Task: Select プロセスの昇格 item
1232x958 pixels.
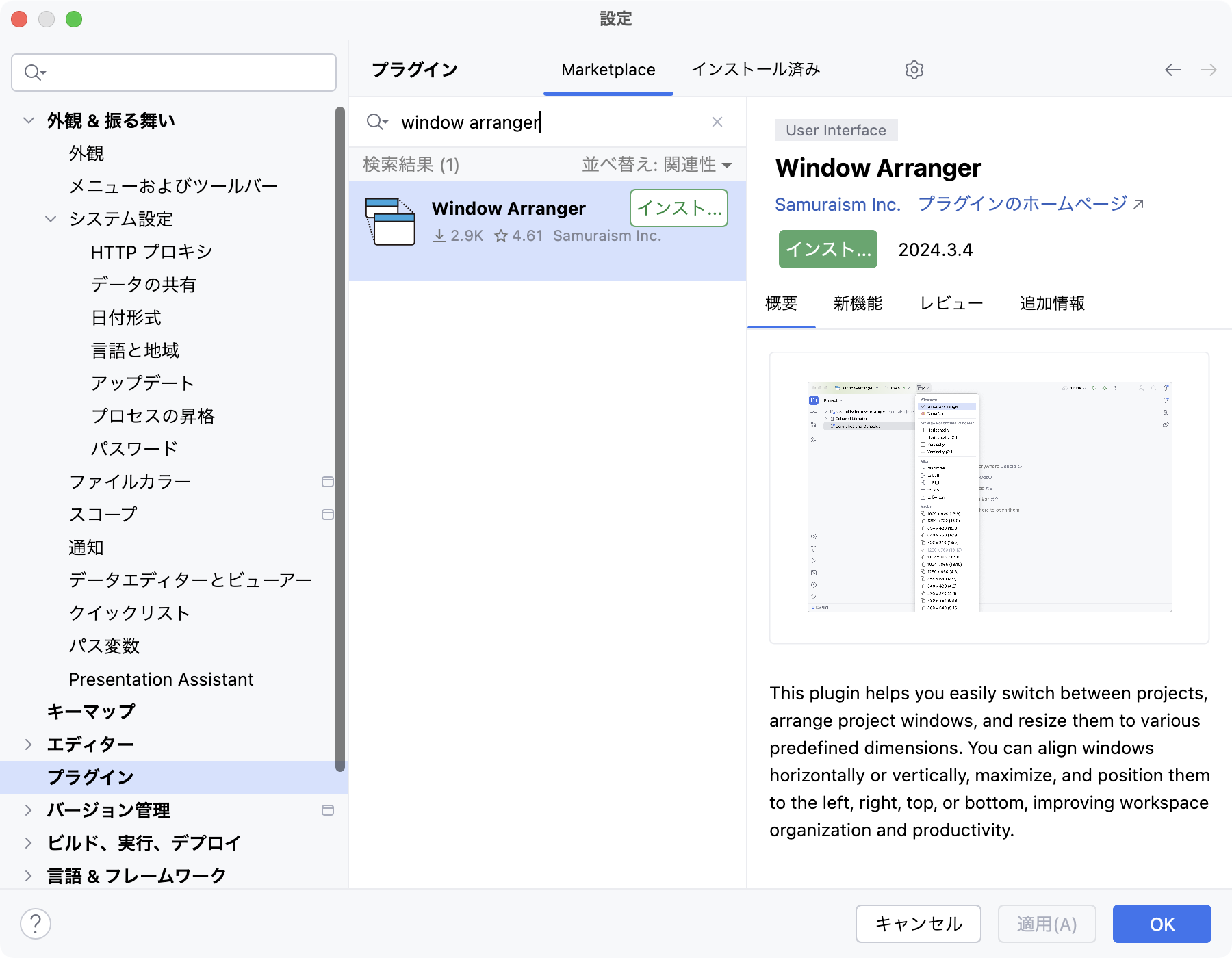Action: (x=153, y=416)
